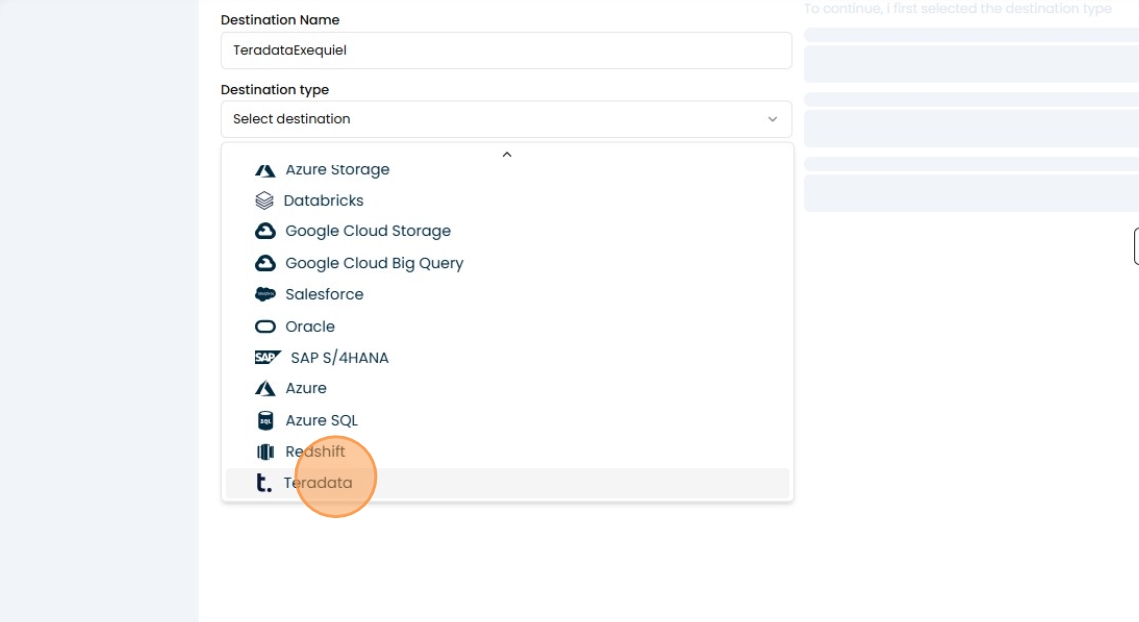Click the Azure SQL database icon
1139x622 pixels.
[265, 420]
